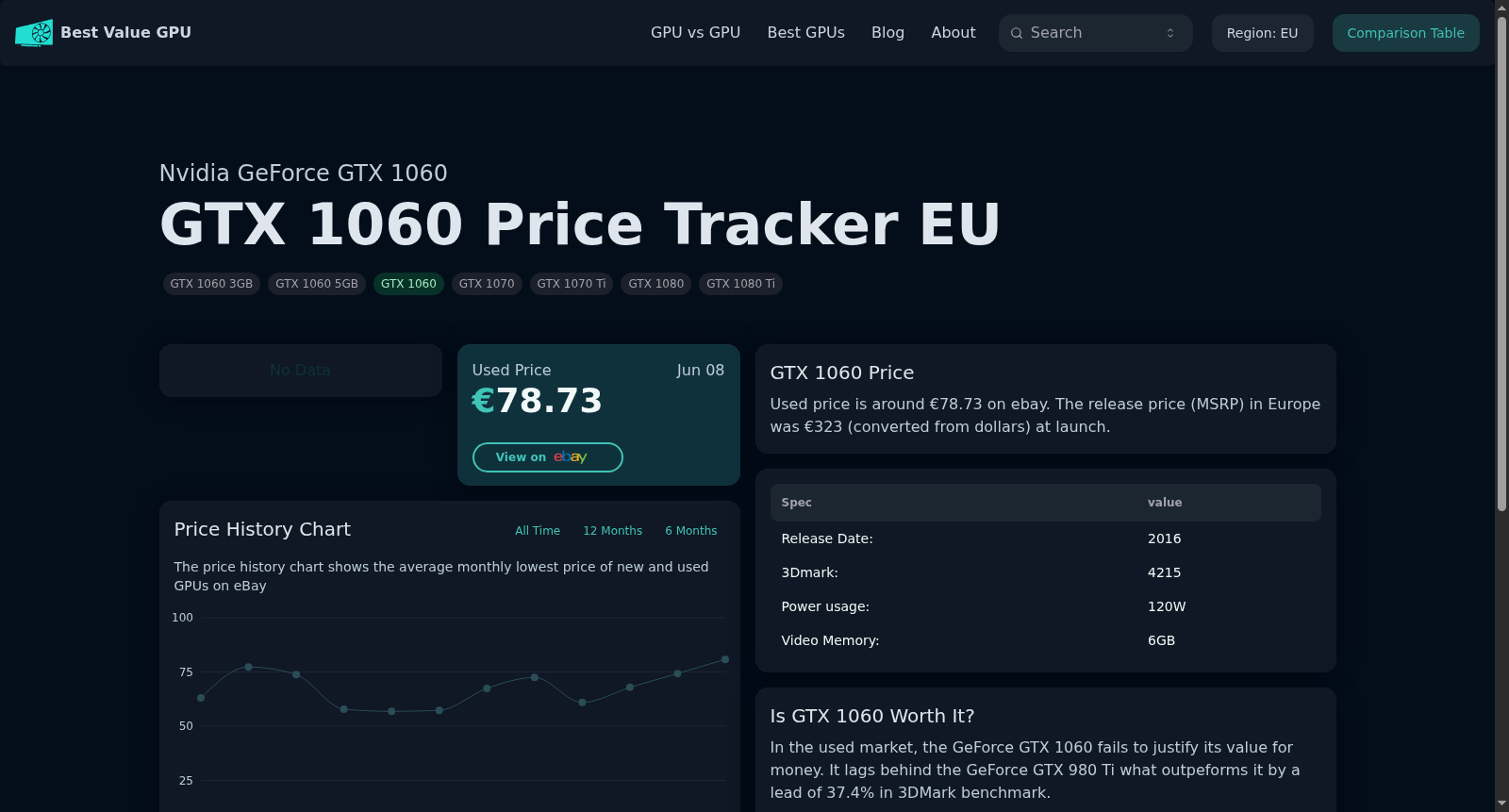Click the value column header

1165,503
